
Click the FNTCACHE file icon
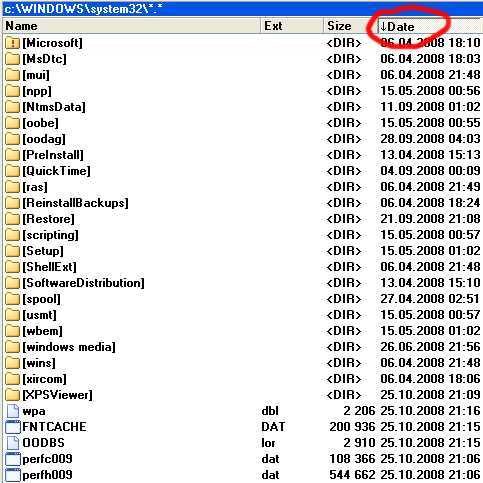[x=13, y=427]
